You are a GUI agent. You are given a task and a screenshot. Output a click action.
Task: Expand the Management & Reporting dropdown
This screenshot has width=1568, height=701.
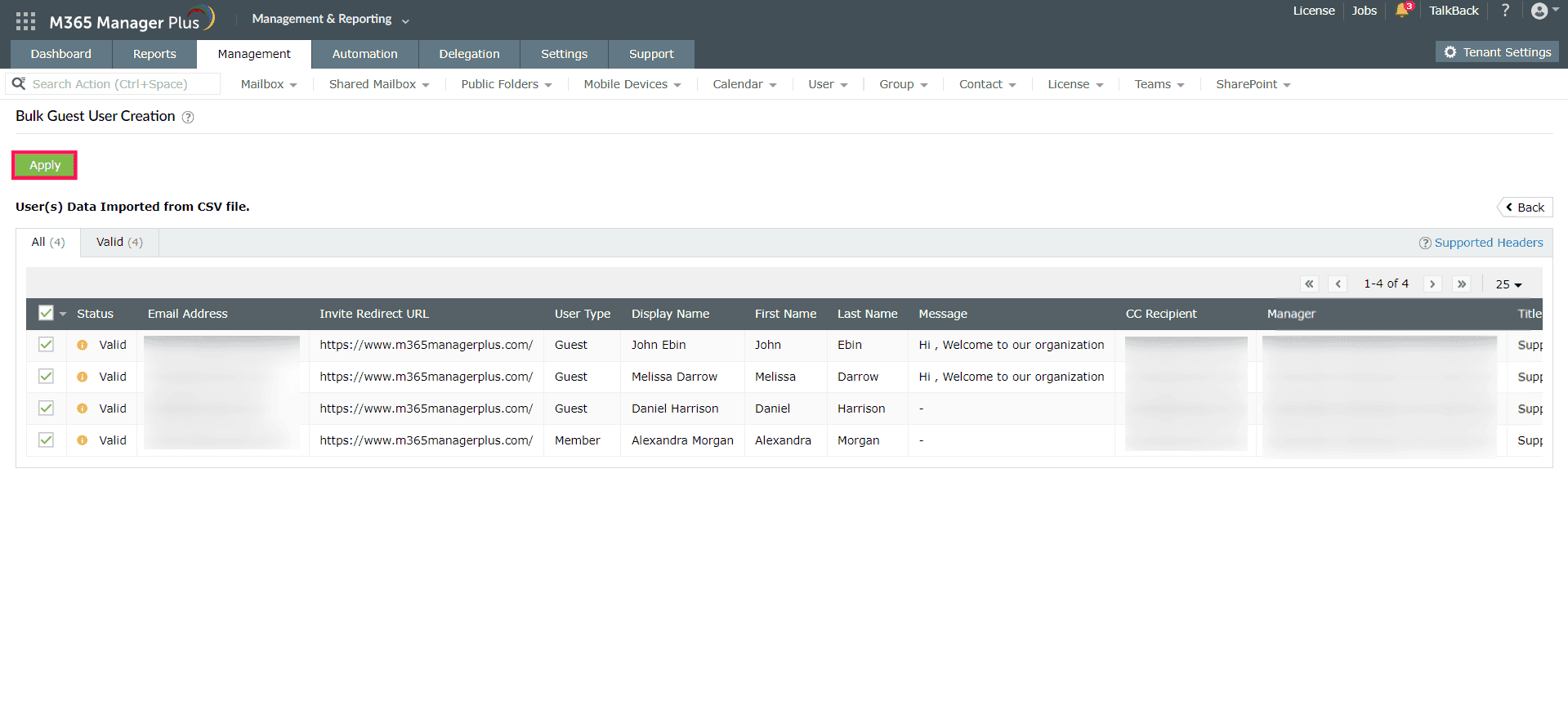point(331,19)
